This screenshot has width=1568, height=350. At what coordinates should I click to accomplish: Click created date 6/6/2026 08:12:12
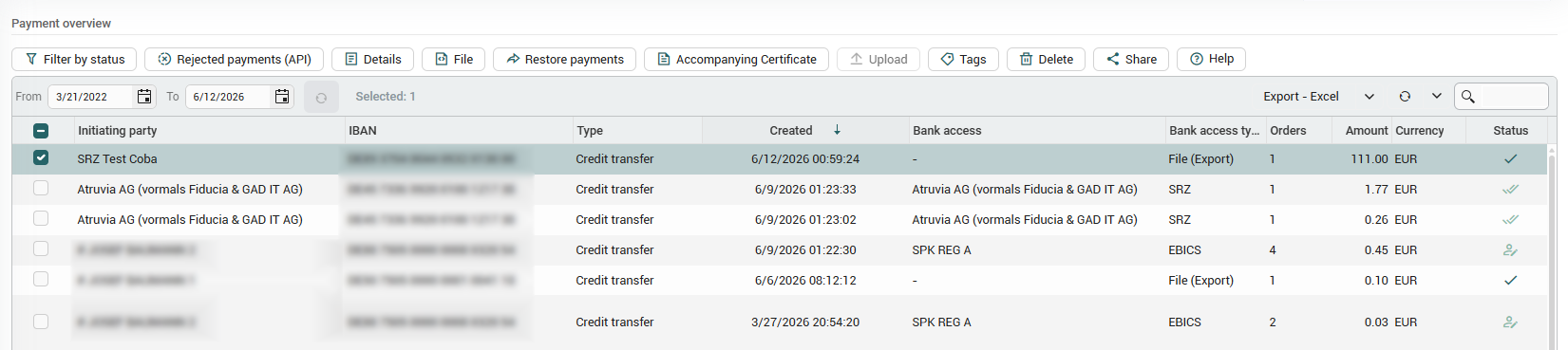click(x=805, y=280)
